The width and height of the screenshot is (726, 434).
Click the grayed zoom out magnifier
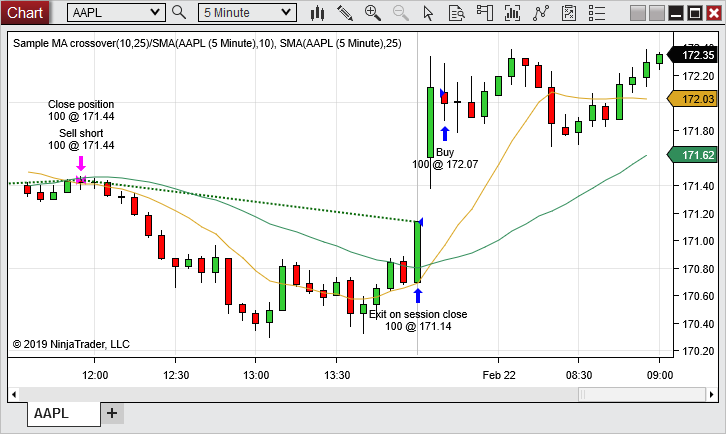point(401,13)
